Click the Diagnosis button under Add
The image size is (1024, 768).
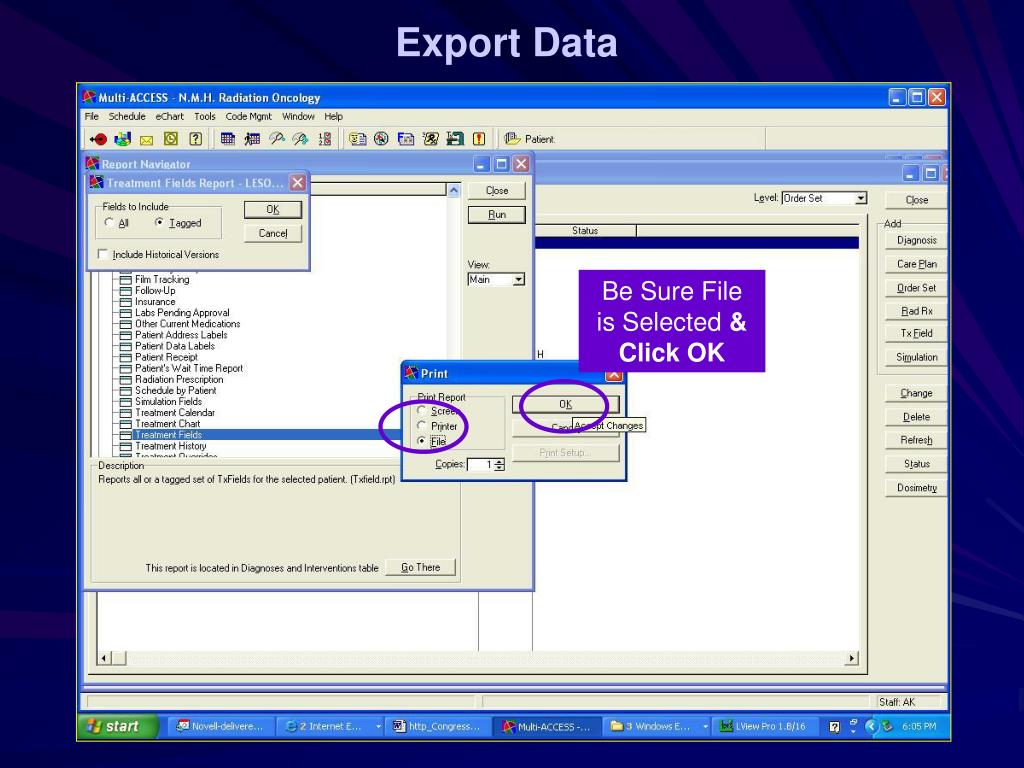coord(916,240)
